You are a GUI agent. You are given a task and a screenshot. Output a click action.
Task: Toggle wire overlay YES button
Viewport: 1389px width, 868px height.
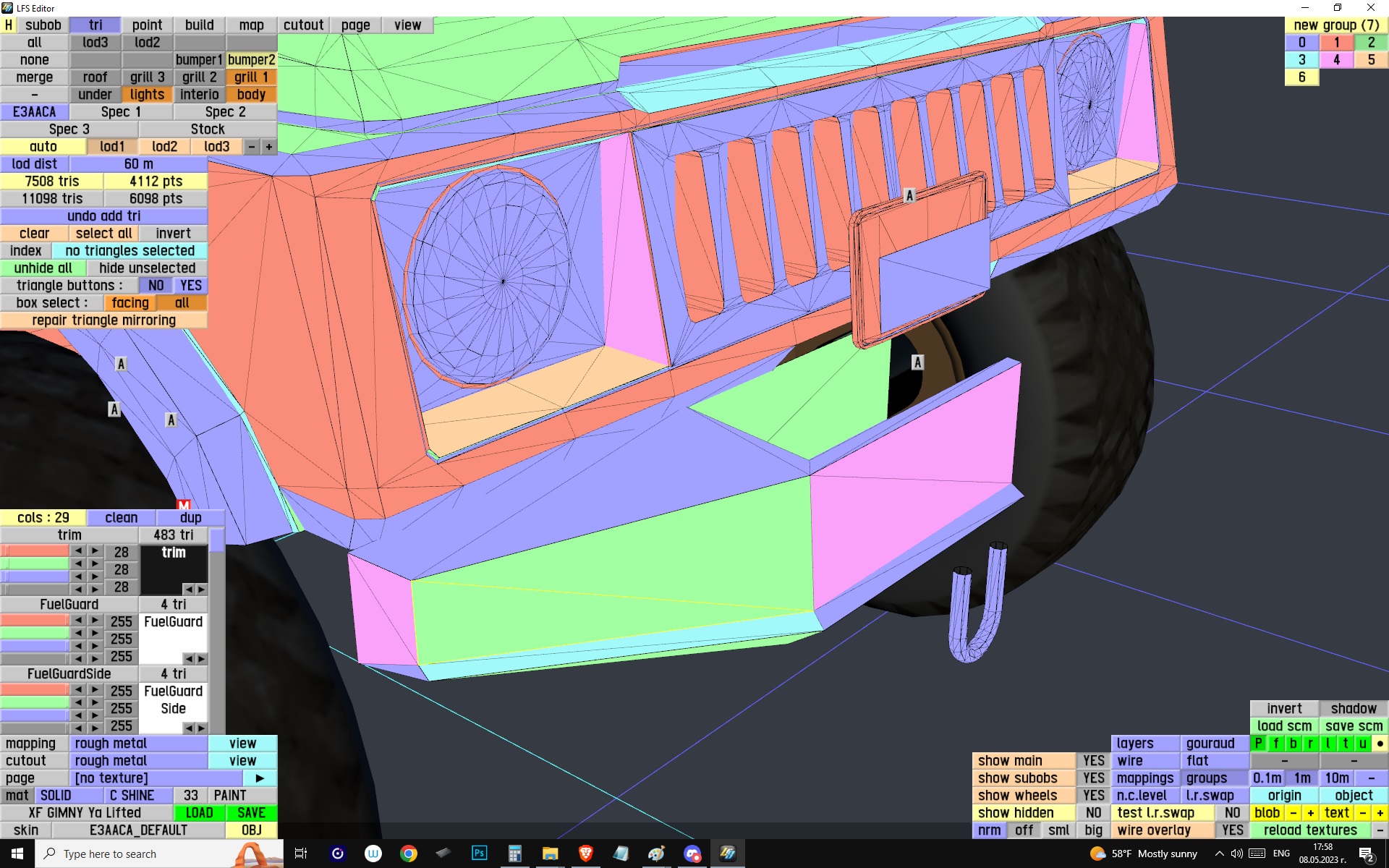tap(1232, 830)
